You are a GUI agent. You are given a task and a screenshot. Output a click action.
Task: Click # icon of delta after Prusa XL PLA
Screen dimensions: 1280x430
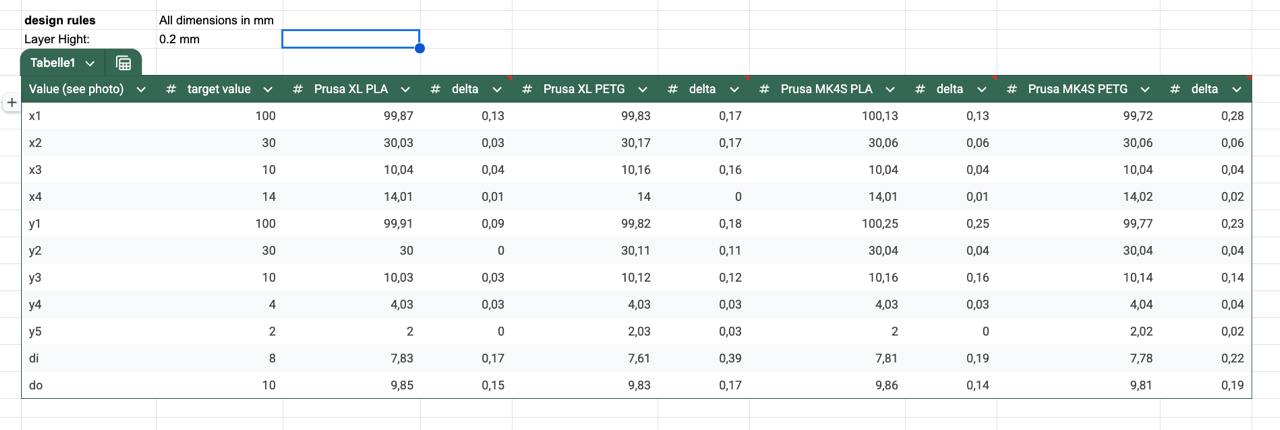(x=435, y=89)
